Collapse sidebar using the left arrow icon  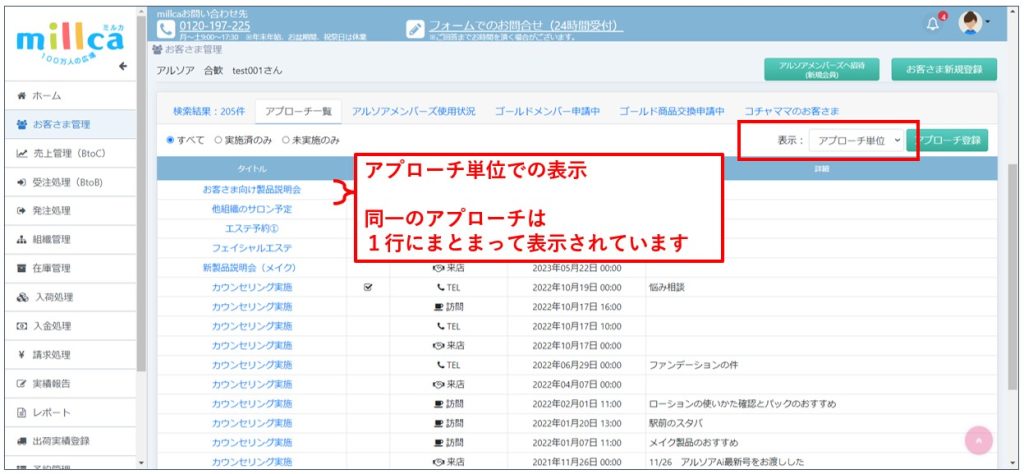pos(123,66)
